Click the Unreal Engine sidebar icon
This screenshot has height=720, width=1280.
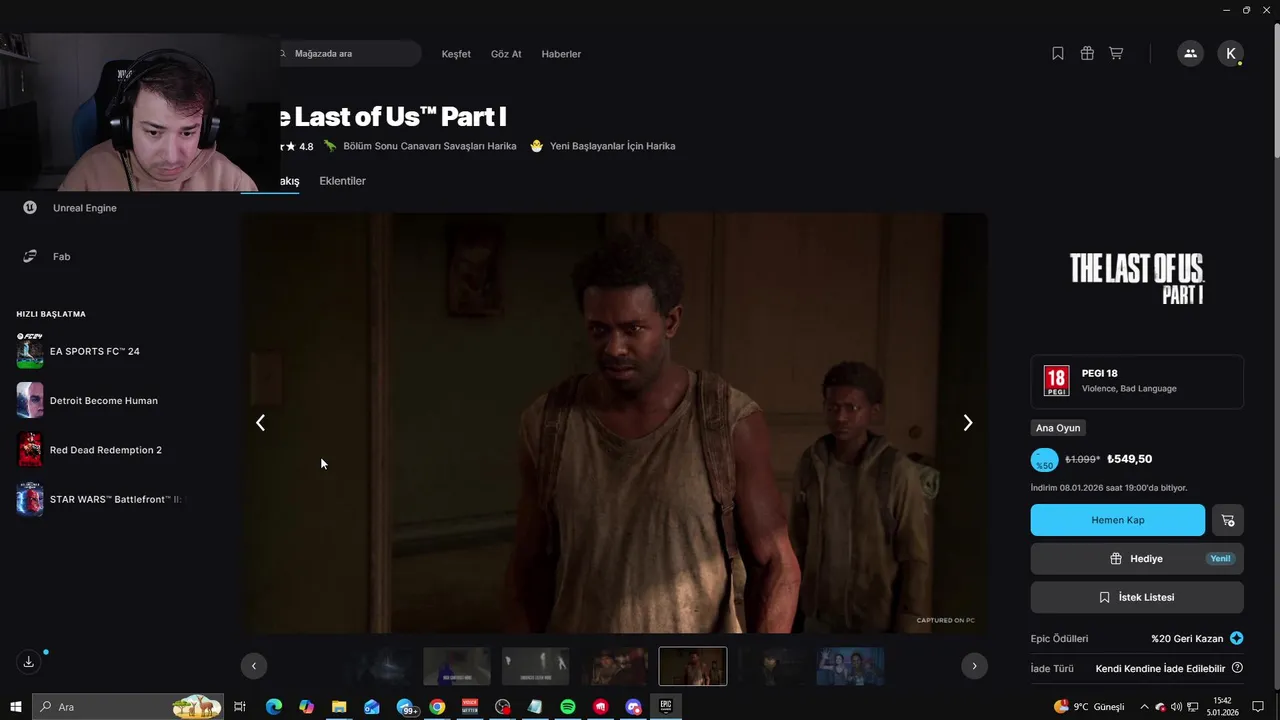[x=30, y=208]
